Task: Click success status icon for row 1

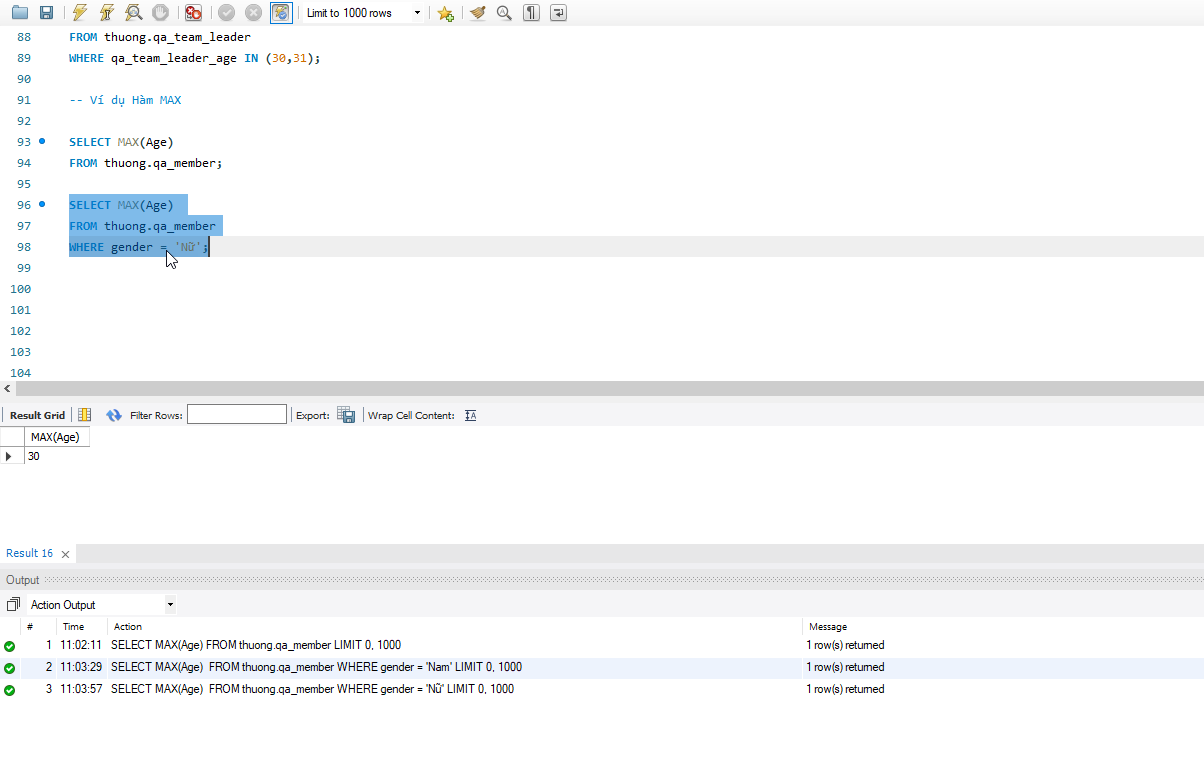Action: pyautogui.click(x=10, y=646)
